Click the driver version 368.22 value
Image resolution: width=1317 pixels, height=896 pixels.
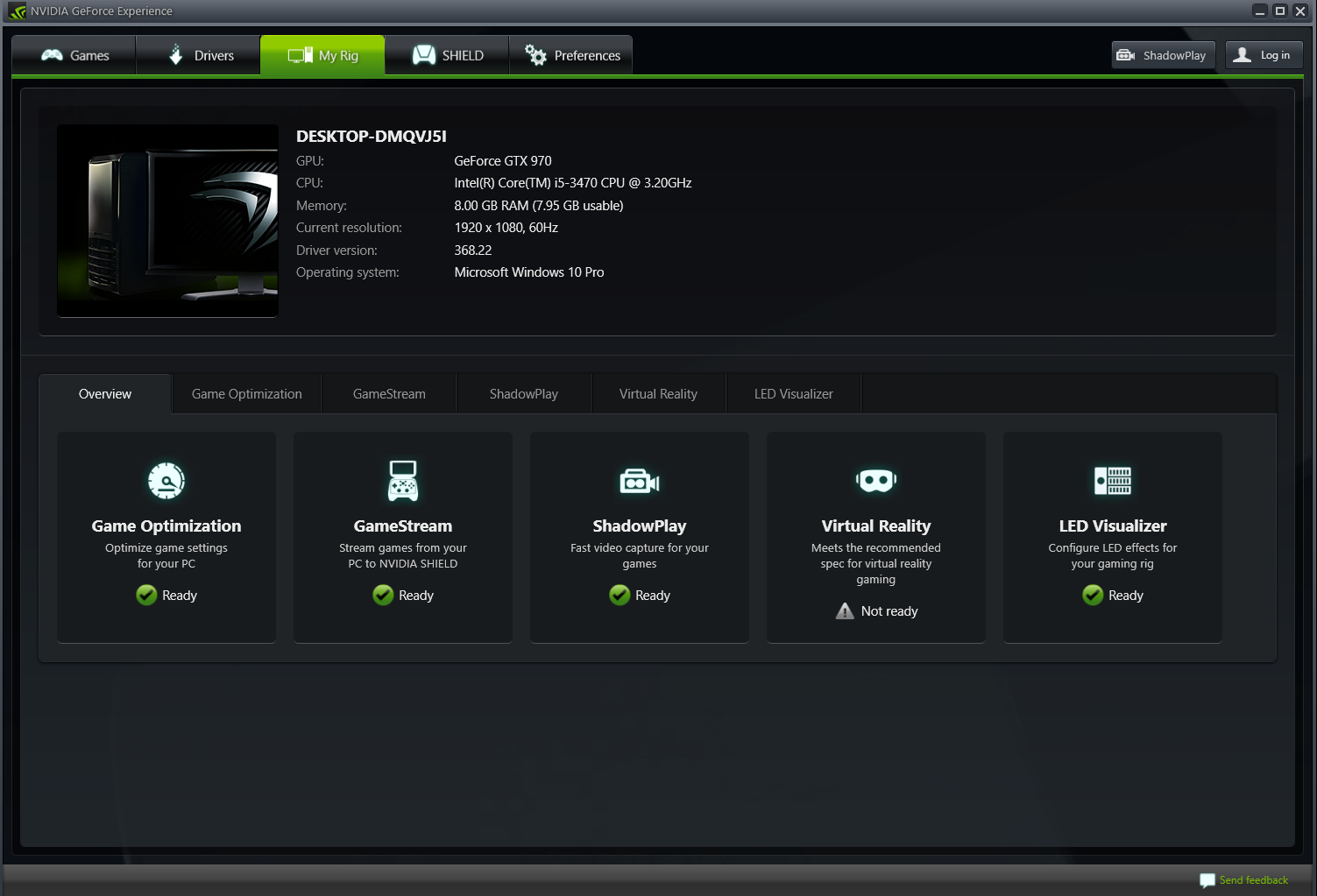tap(473, 250)
